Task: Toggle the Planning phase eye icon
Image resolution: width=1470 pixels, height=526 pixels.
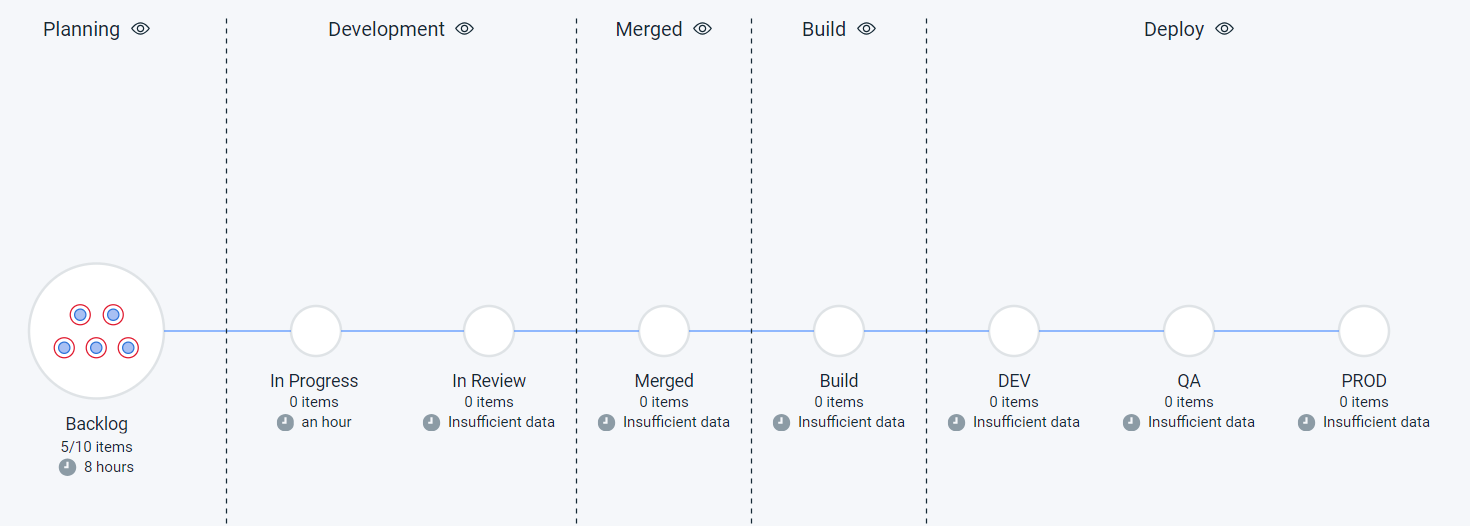Action: pyautogui.click(x=141, y=29)
